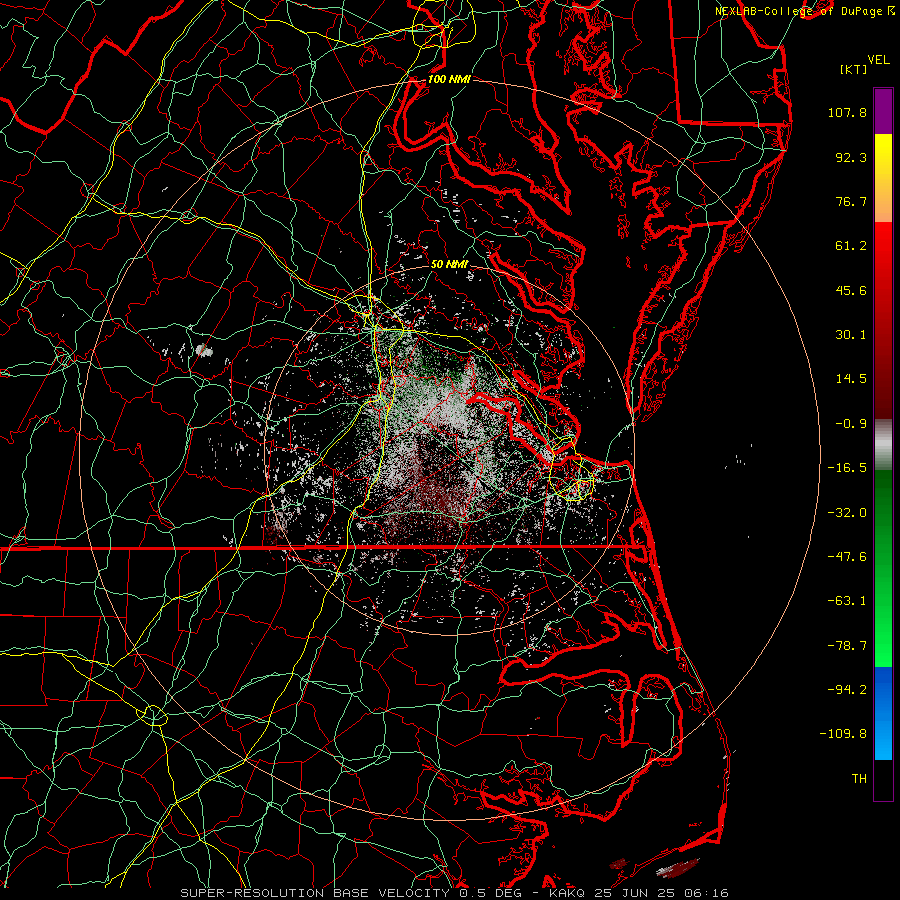Screen dimensions: 900x900
Task: Select the 61.2 legend value
Action: pyautogui.click(x=851, y=246)
